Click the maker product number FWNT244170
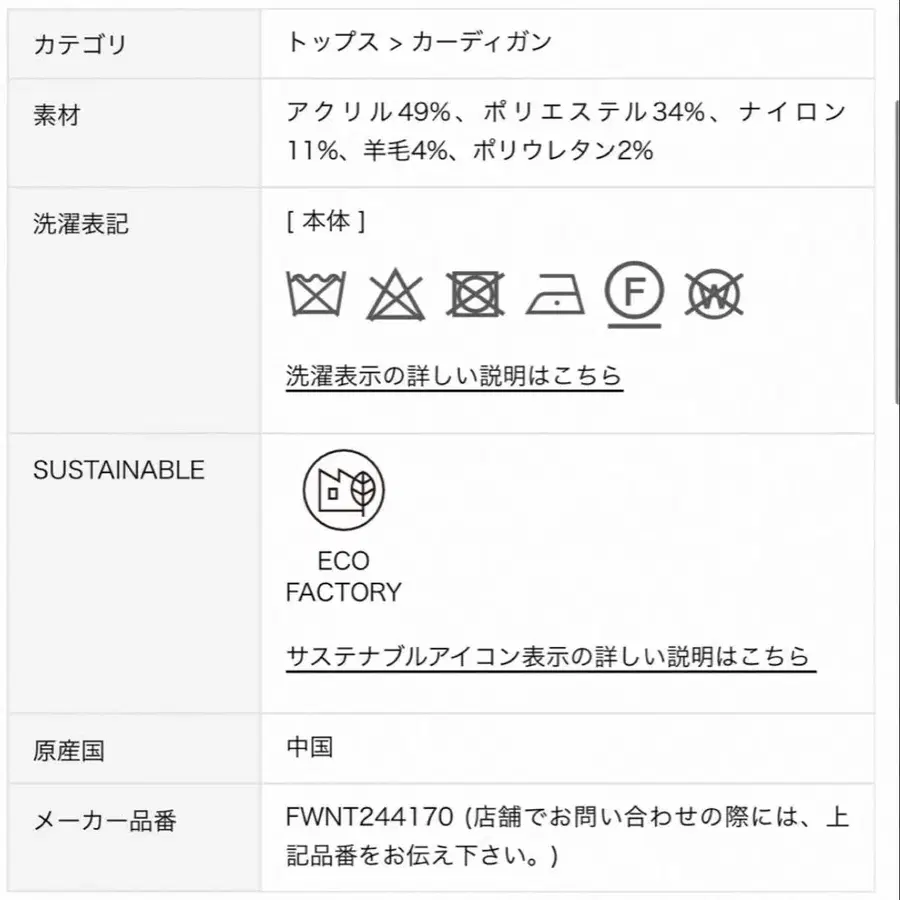Image resolution: width=900 pixels, height=900 pixels. tap(369, 818)
